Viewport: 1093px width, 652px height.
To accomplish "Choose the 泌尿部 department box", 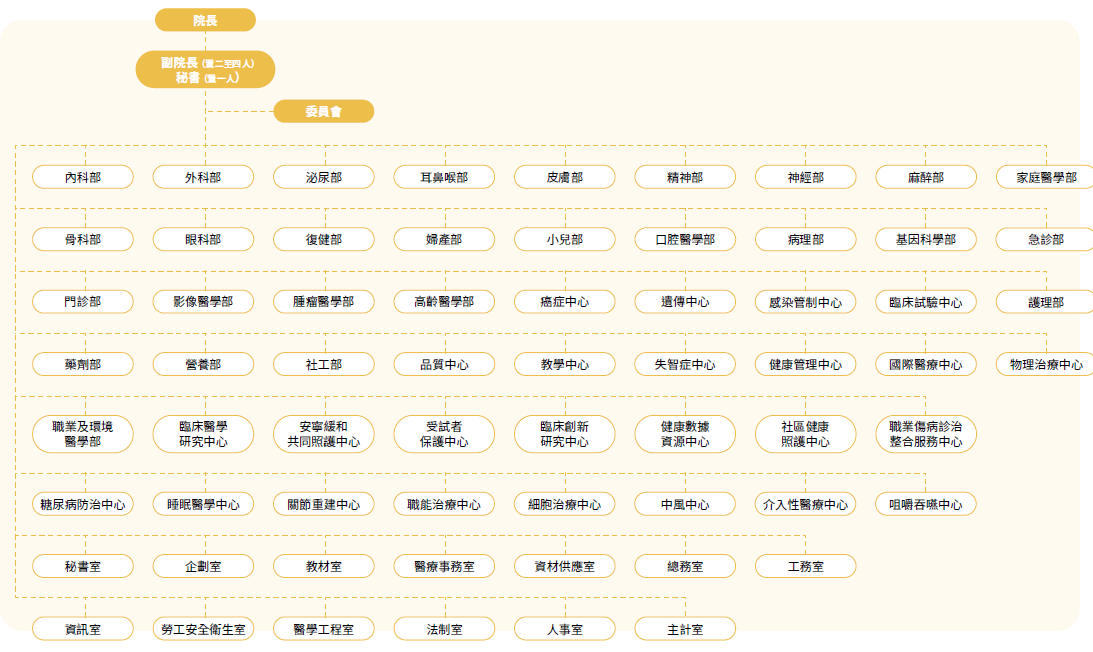I will (x=323, y=177).
